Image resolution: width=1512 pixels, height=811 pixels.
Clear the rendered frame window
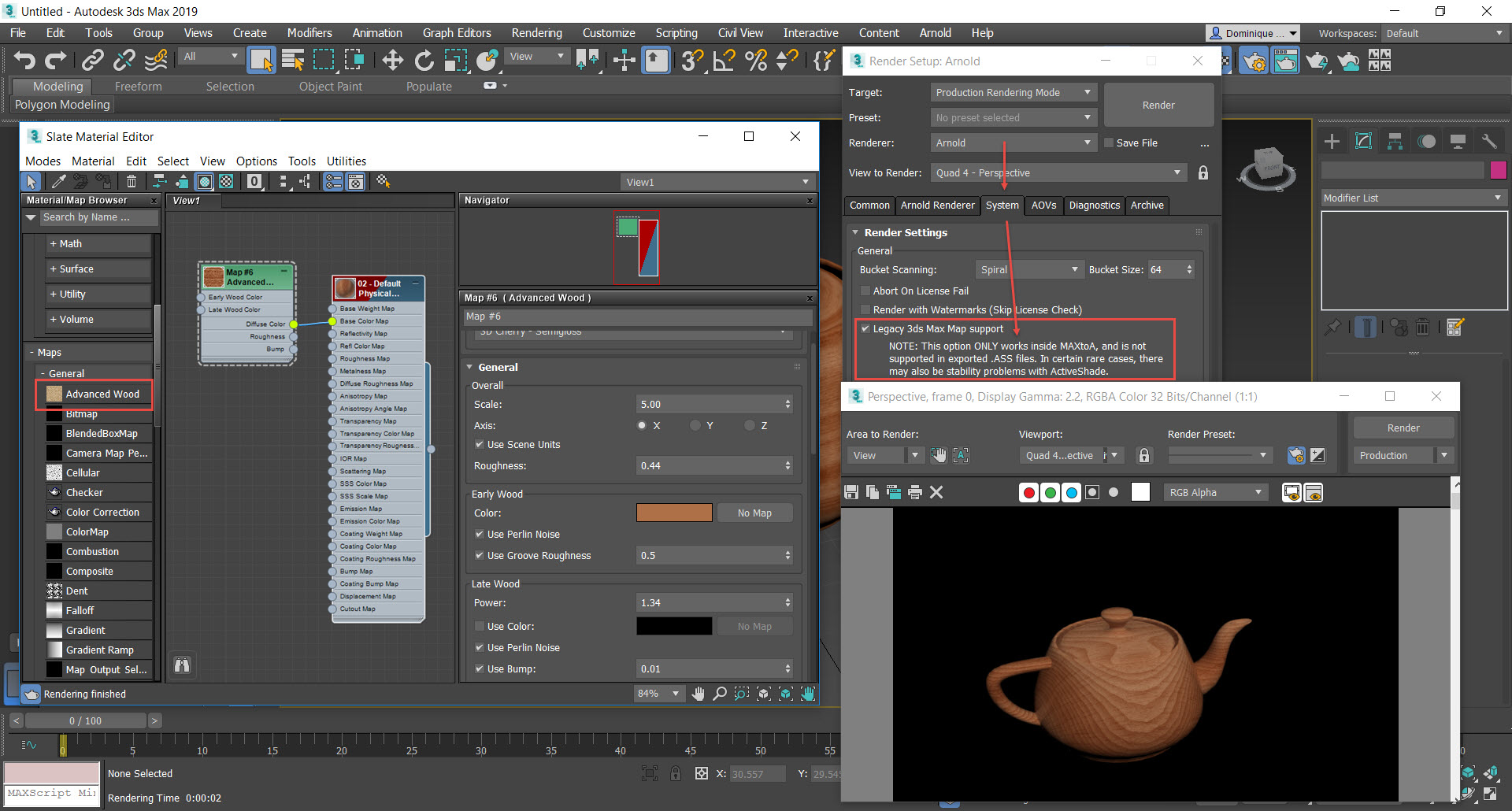(936, 492)
